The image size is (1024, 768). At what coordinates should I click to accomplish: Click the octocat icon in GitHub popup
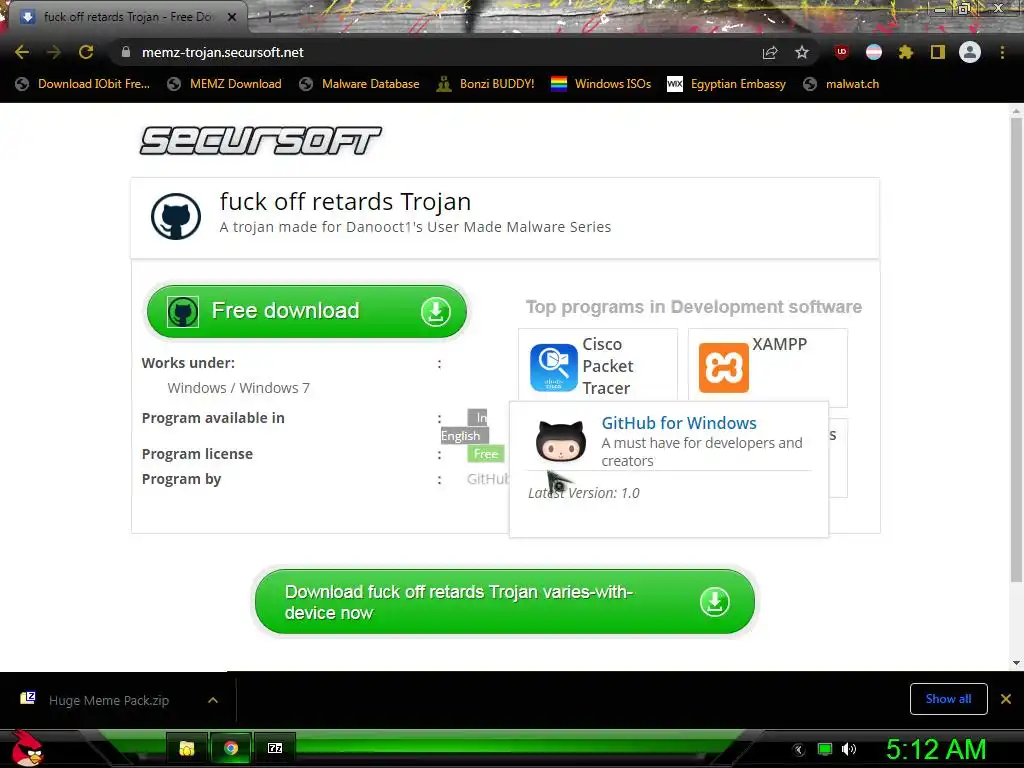coord(560,442)
